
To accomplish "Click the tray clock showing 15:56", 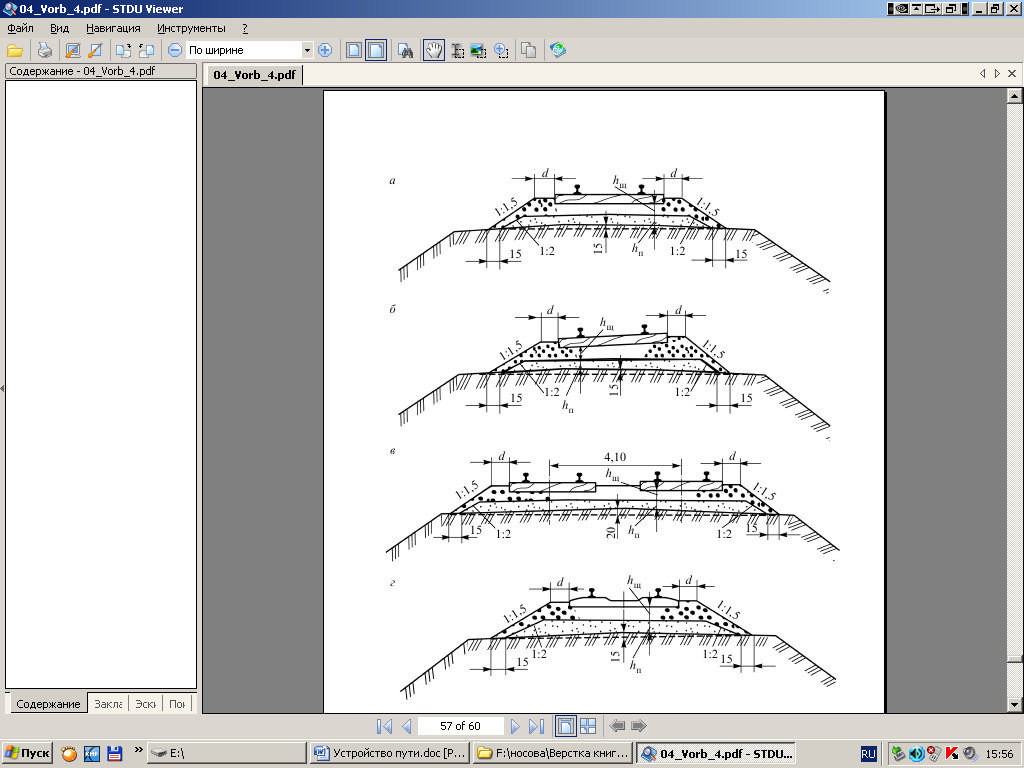I will [x=999, y=754].
